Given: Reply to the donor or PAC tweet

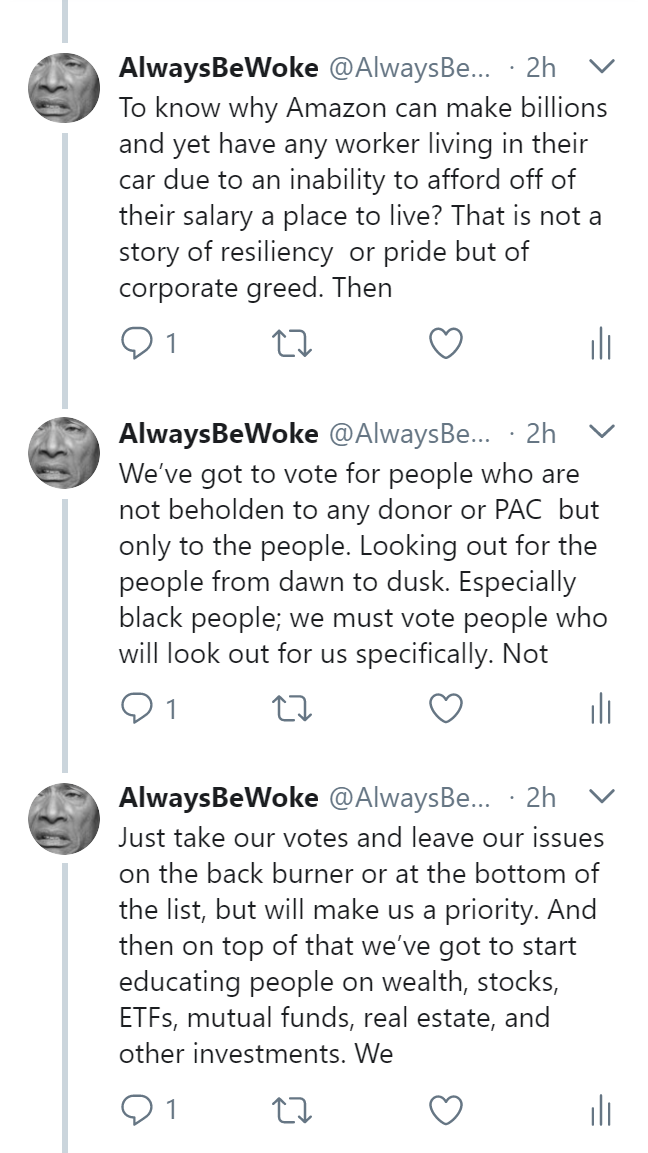Looking at the screenshot, I should coord(134,709).
